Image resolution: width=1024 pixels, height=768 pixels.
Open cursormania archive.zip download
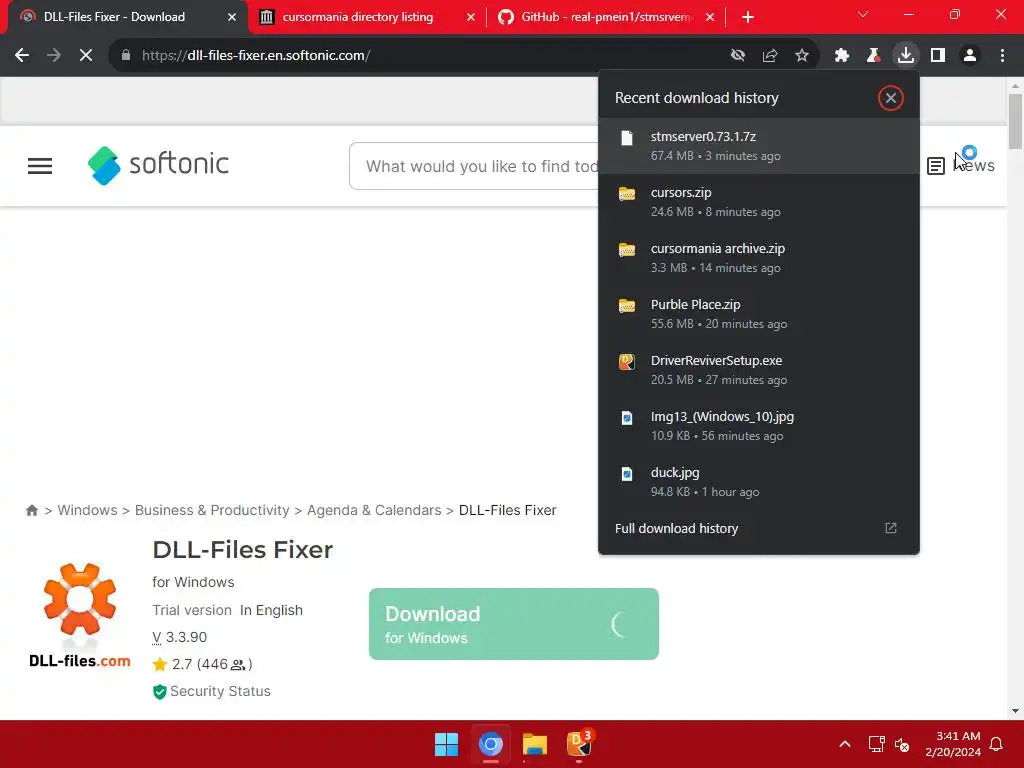pyautogui.click(x=759, y=258)
